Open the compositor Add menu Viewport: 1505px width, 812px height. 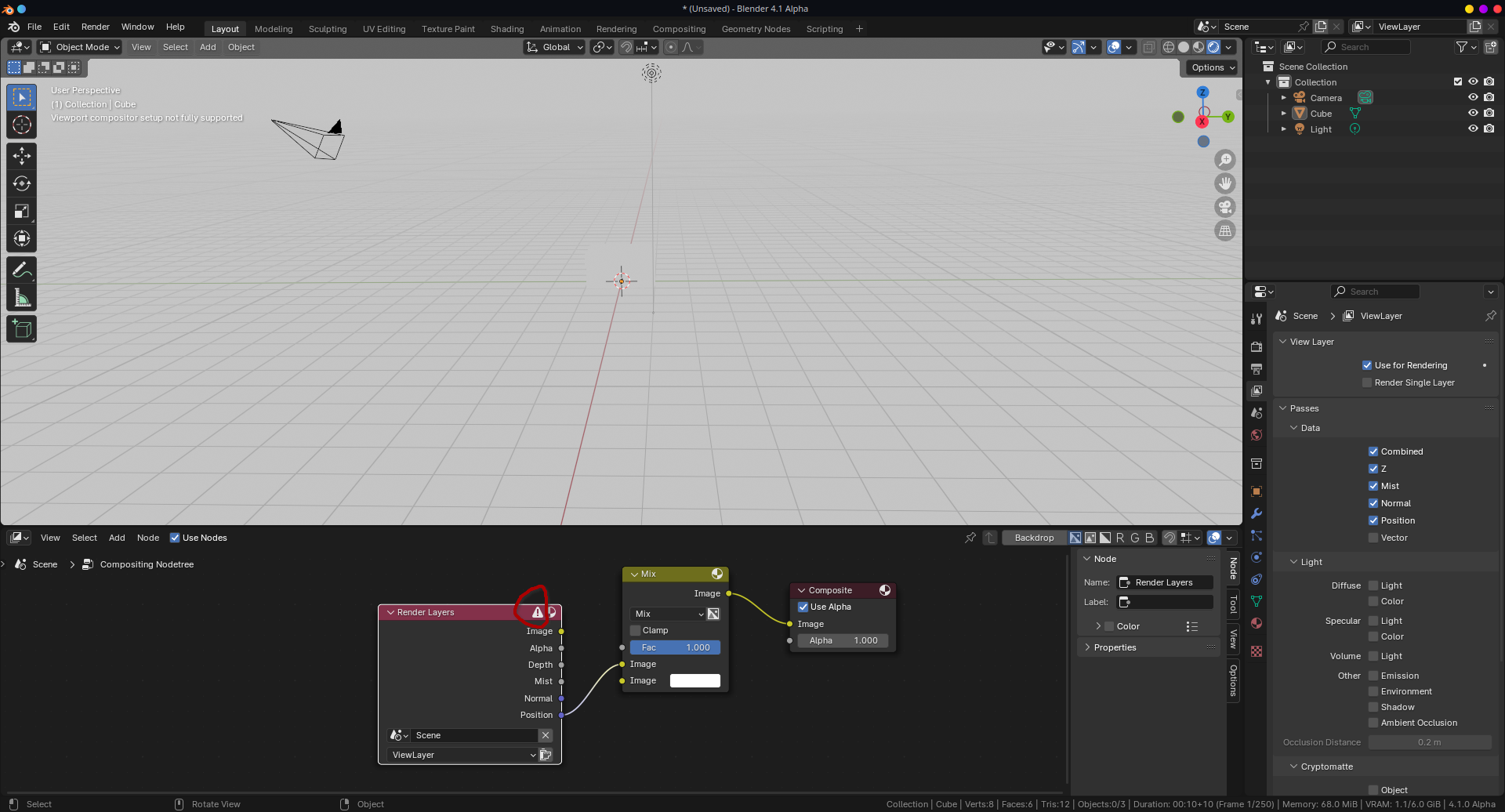[117, 538]
